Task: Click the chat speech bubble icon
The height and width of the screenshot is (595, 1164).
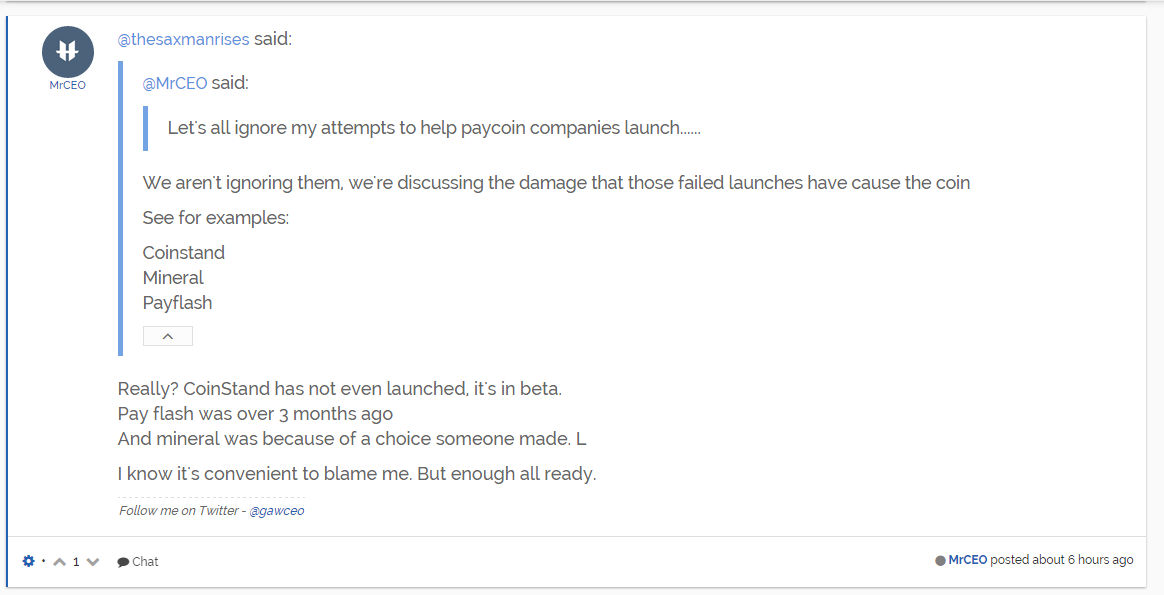Action: (123, 562)
